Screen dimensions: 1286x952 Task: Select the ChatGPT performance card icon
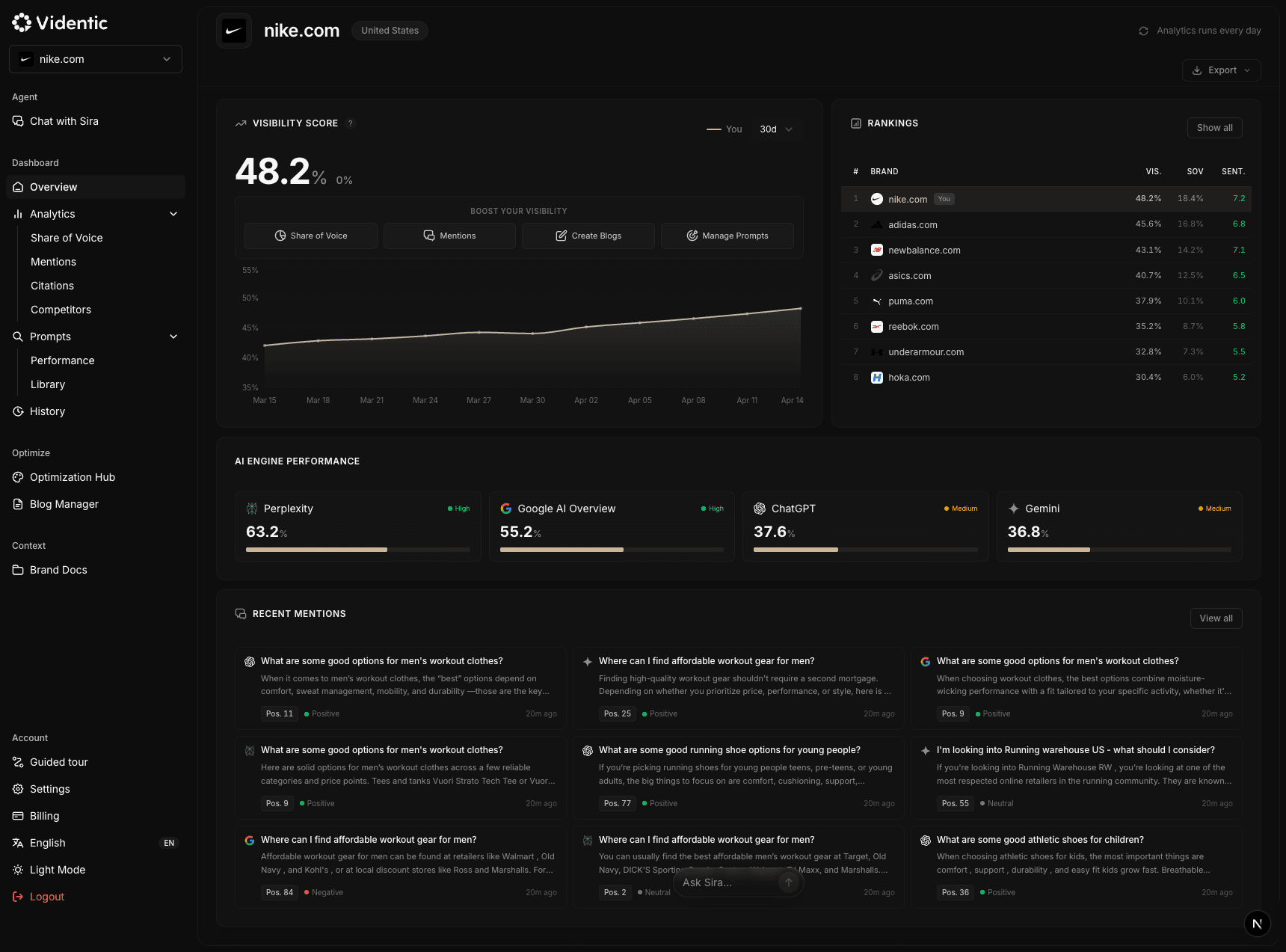[760, 508]
